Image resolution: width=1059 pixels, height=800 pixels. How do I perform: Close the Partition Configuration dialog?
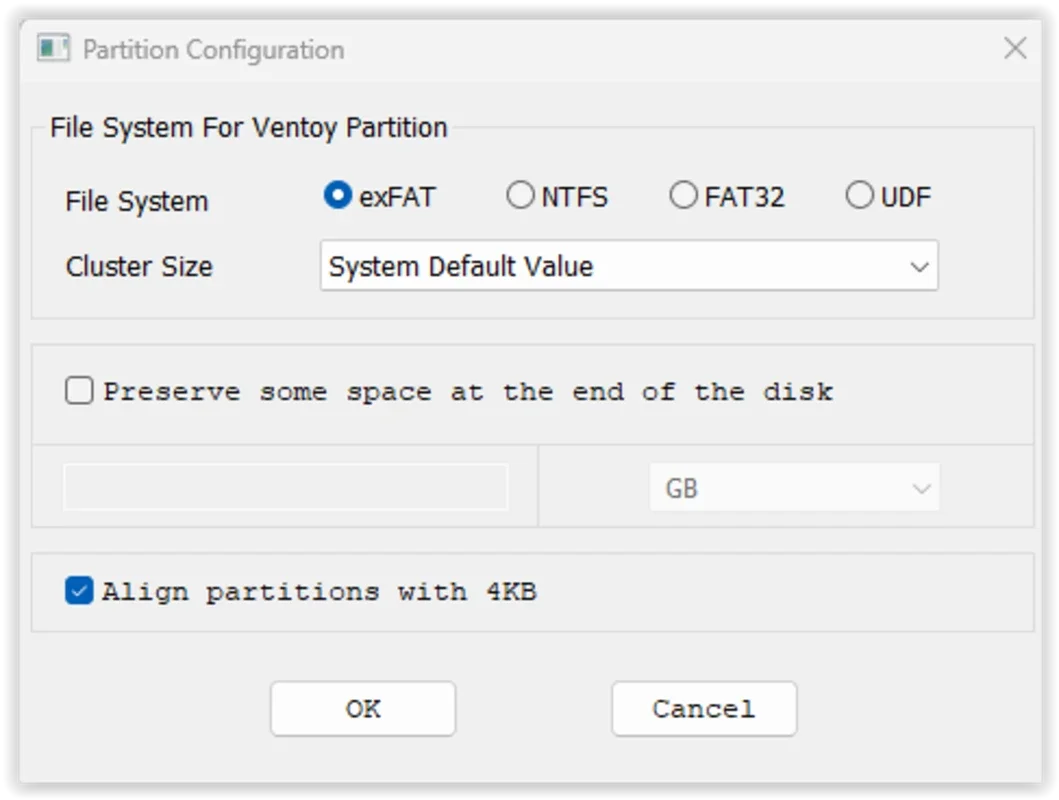(x=1015, y=48)
